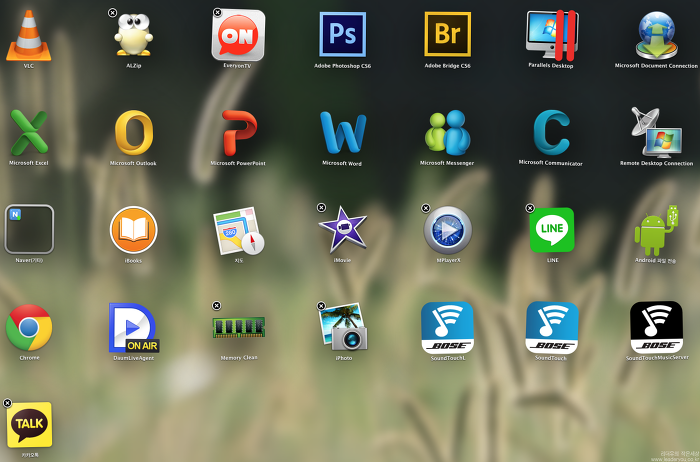
Task: Launch the VLC traffic cone app
Action: [29, 36]
